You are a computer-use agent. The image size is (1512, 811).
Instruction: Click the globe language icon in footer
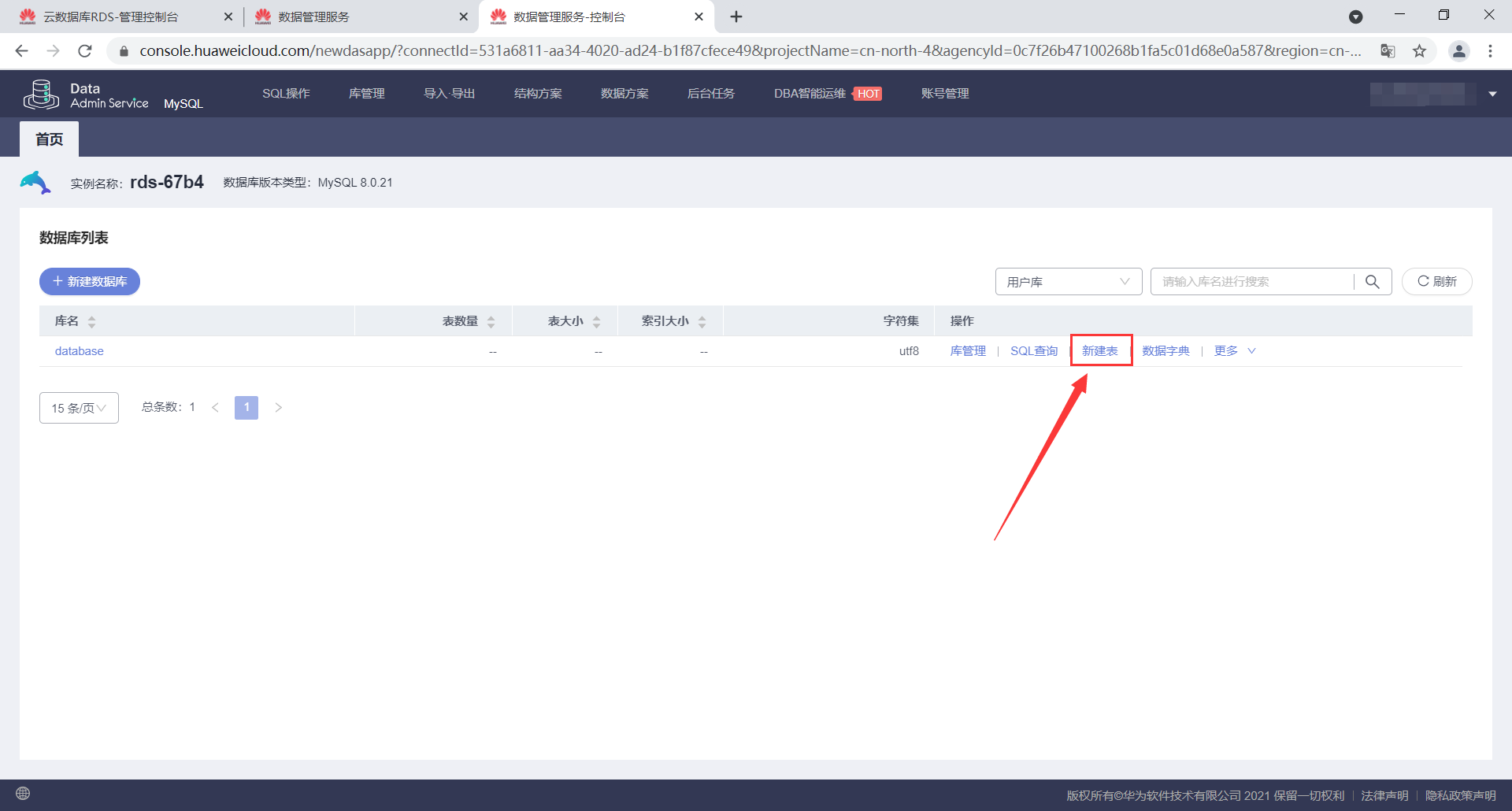(23, 794)
